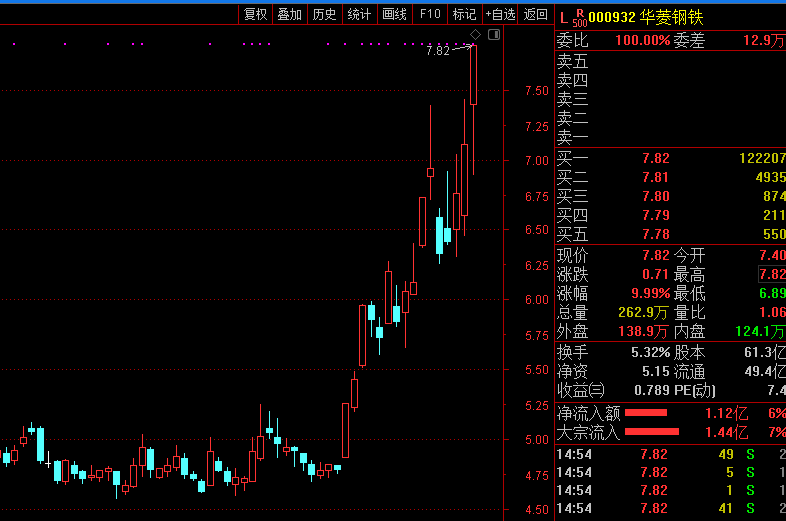
Task: Open the 复权 price adjustment menu
Action: [255, 14]
